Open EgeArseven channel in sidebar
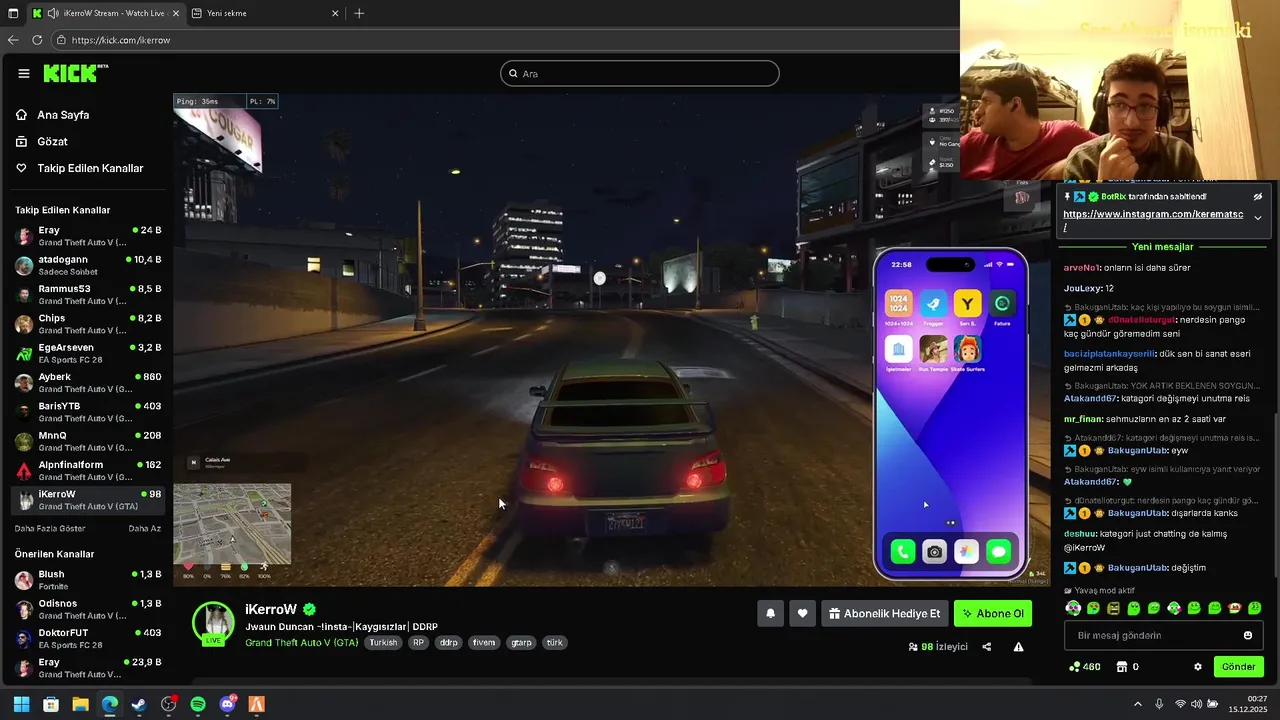The width and height of the screenshot is (1280, 720). pos(88,353)
